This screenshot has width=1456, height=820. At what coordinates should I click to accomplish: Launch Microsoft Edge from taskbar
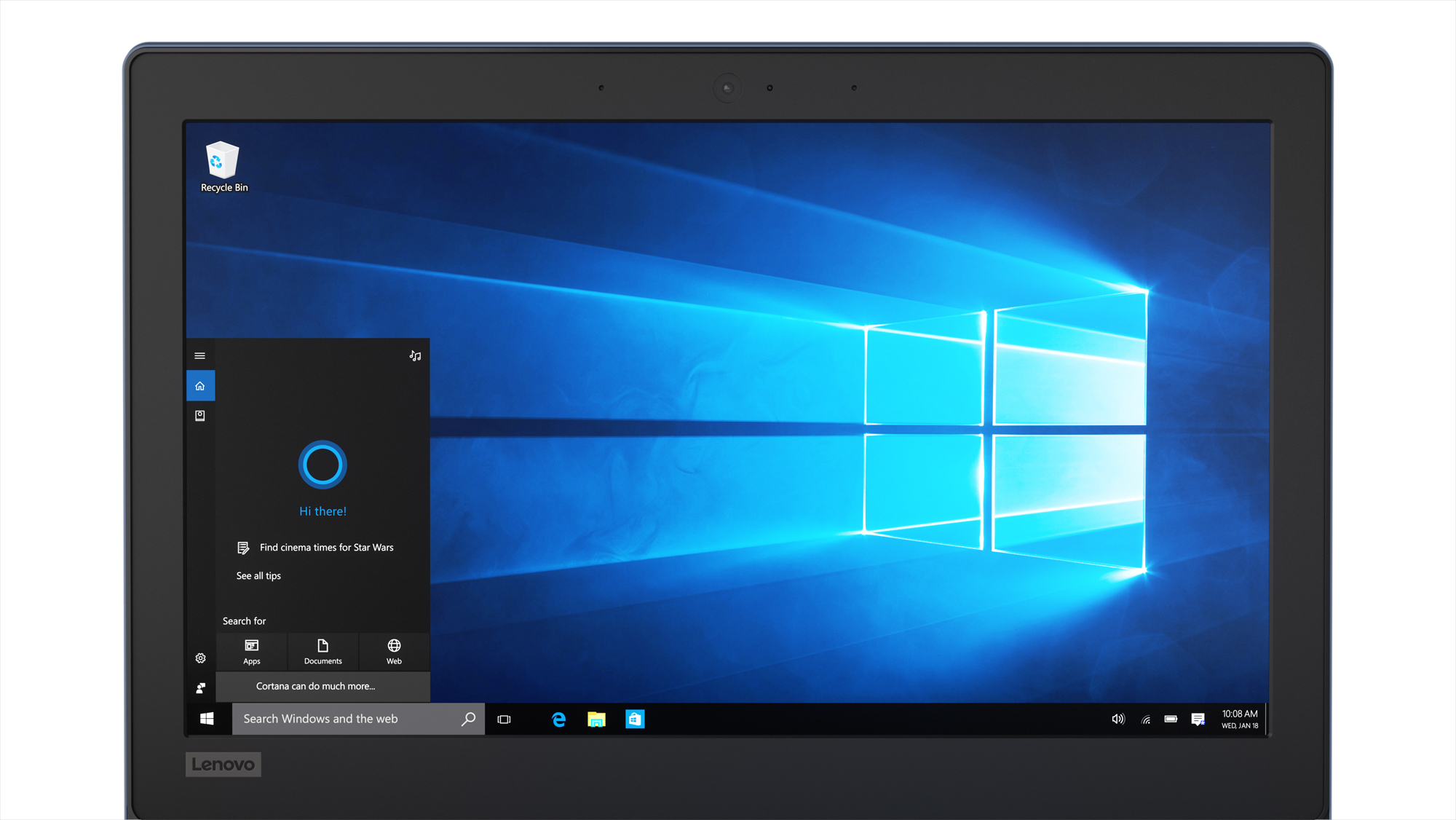tap(558, 720)
